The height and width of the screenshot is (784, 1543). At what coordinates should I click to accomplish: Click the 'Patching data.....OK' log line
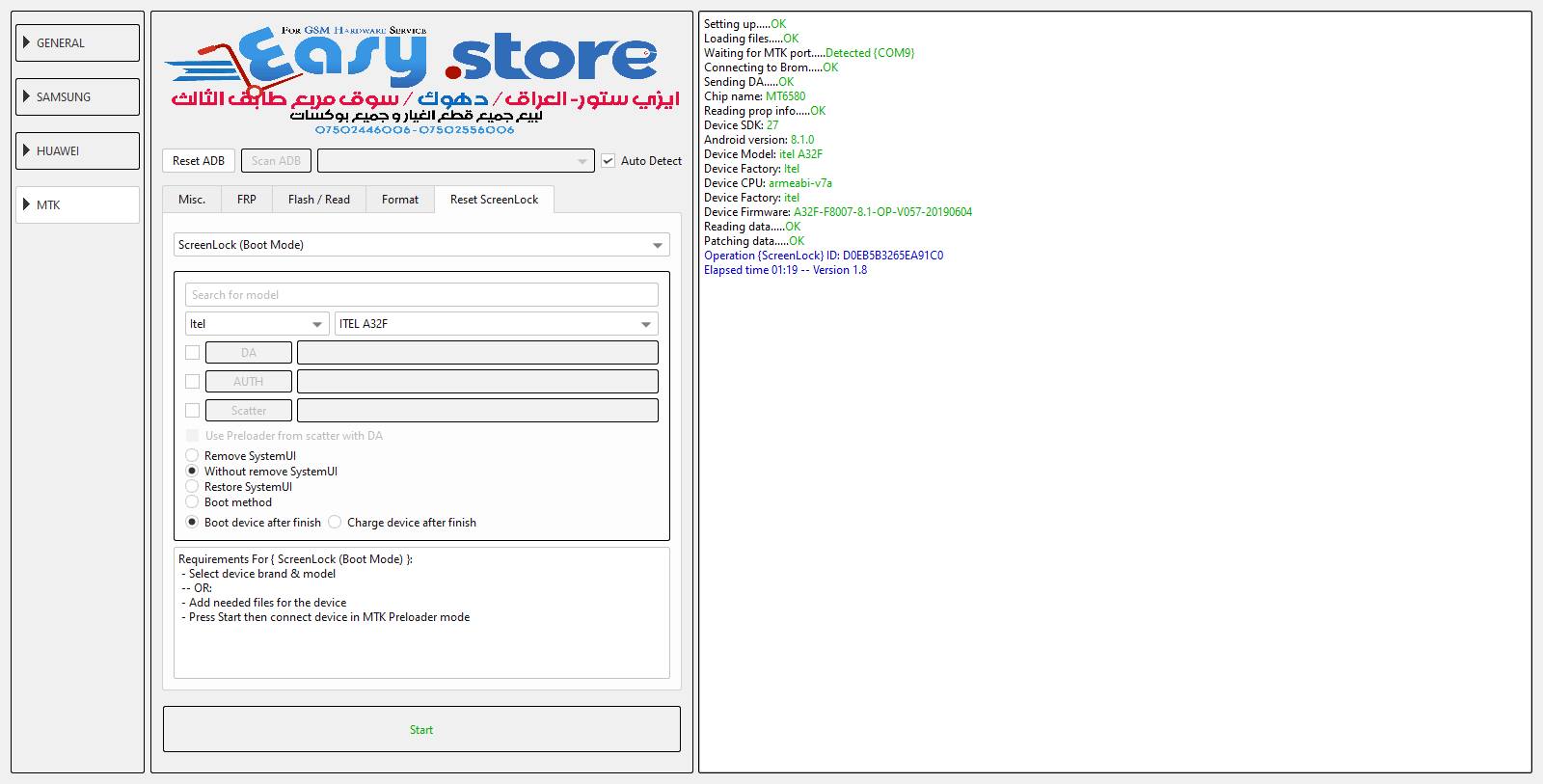(x=754, y=241)
